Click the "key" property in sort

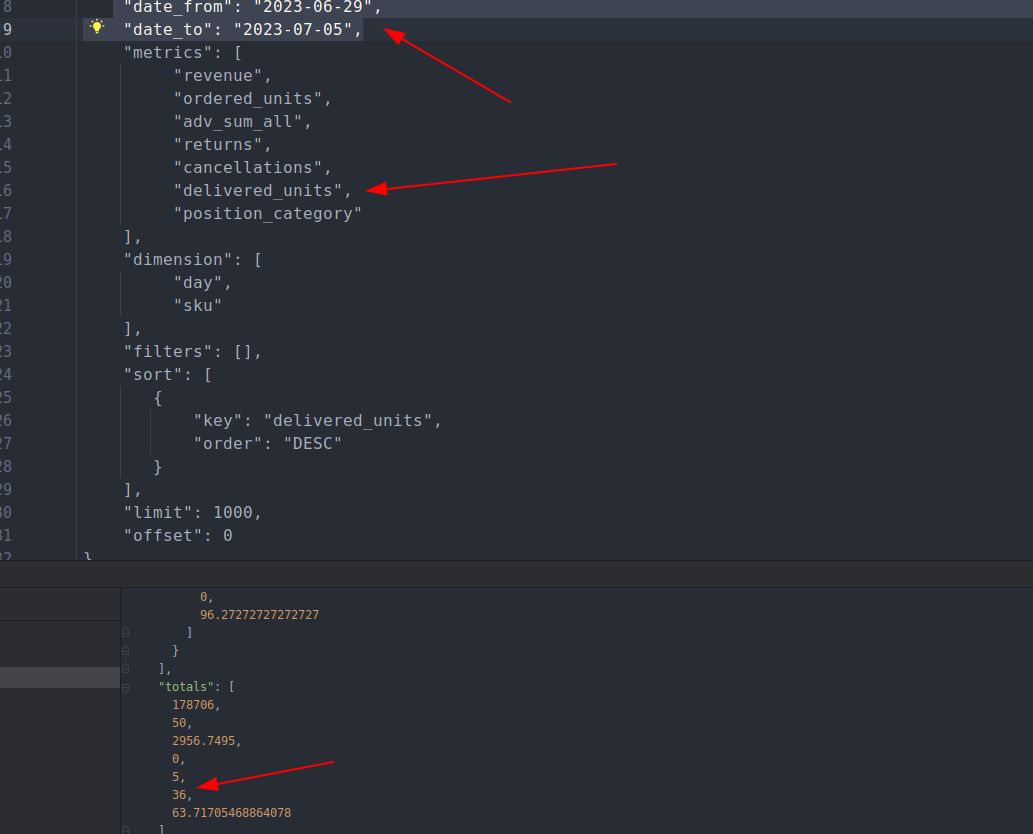[218, 421]
